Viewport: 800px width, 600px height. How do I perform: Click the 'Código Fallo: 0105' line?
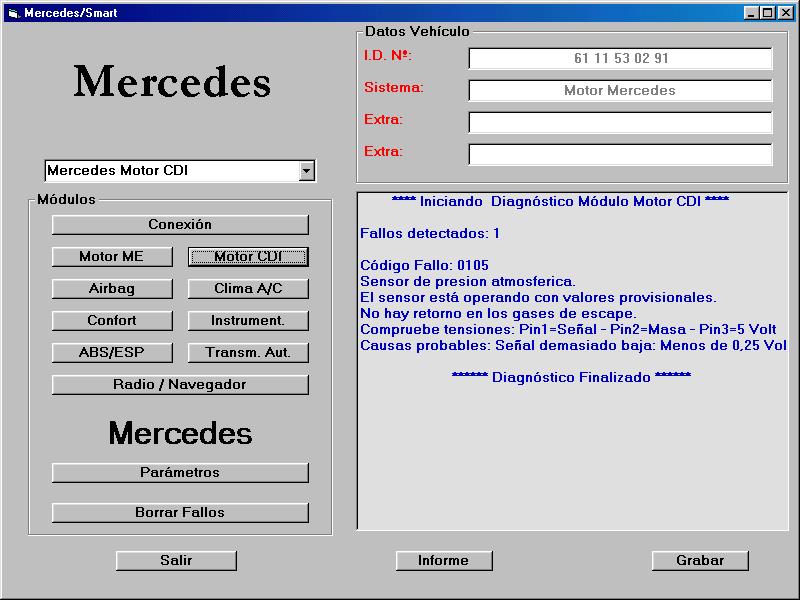click(x=424, y=265)
